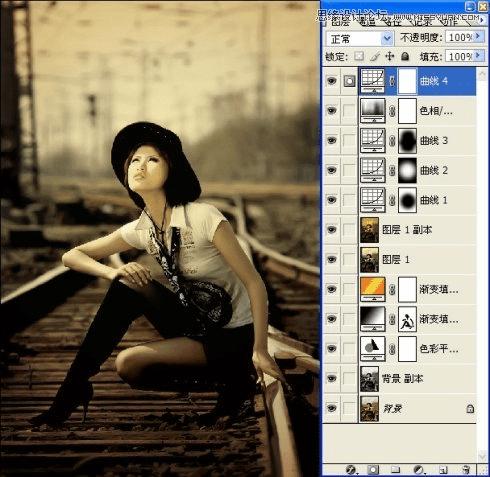Switch to the 路径 paths tab
The width and height of the screenshot is (490, 477).
393,22
